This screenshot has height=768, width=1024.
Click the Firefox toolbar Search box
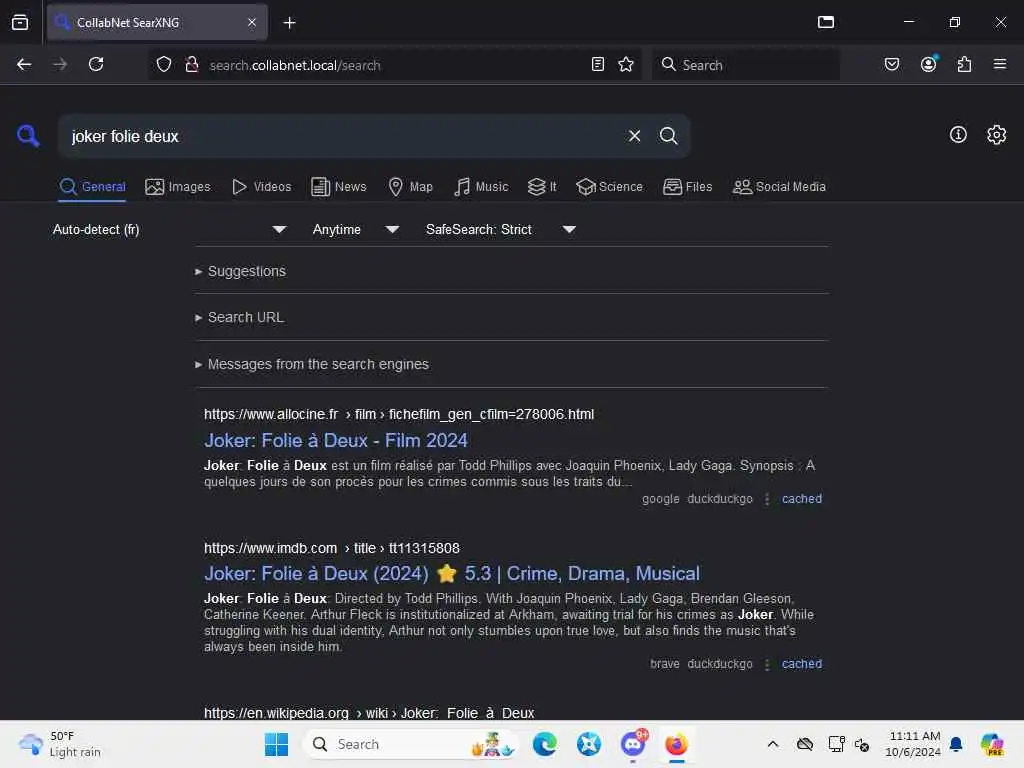tap(745, 65)
